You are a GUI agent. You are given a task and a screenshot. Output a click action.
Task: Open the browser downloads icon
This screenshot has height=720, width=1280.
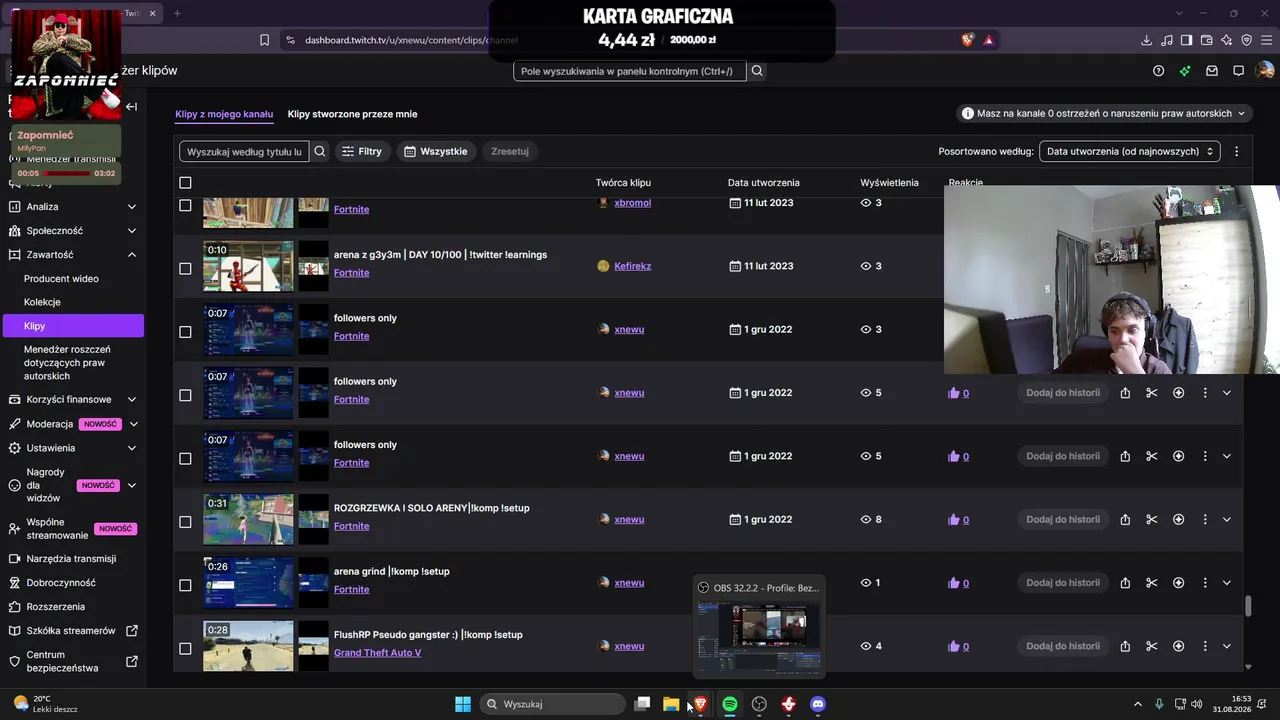1146,40
